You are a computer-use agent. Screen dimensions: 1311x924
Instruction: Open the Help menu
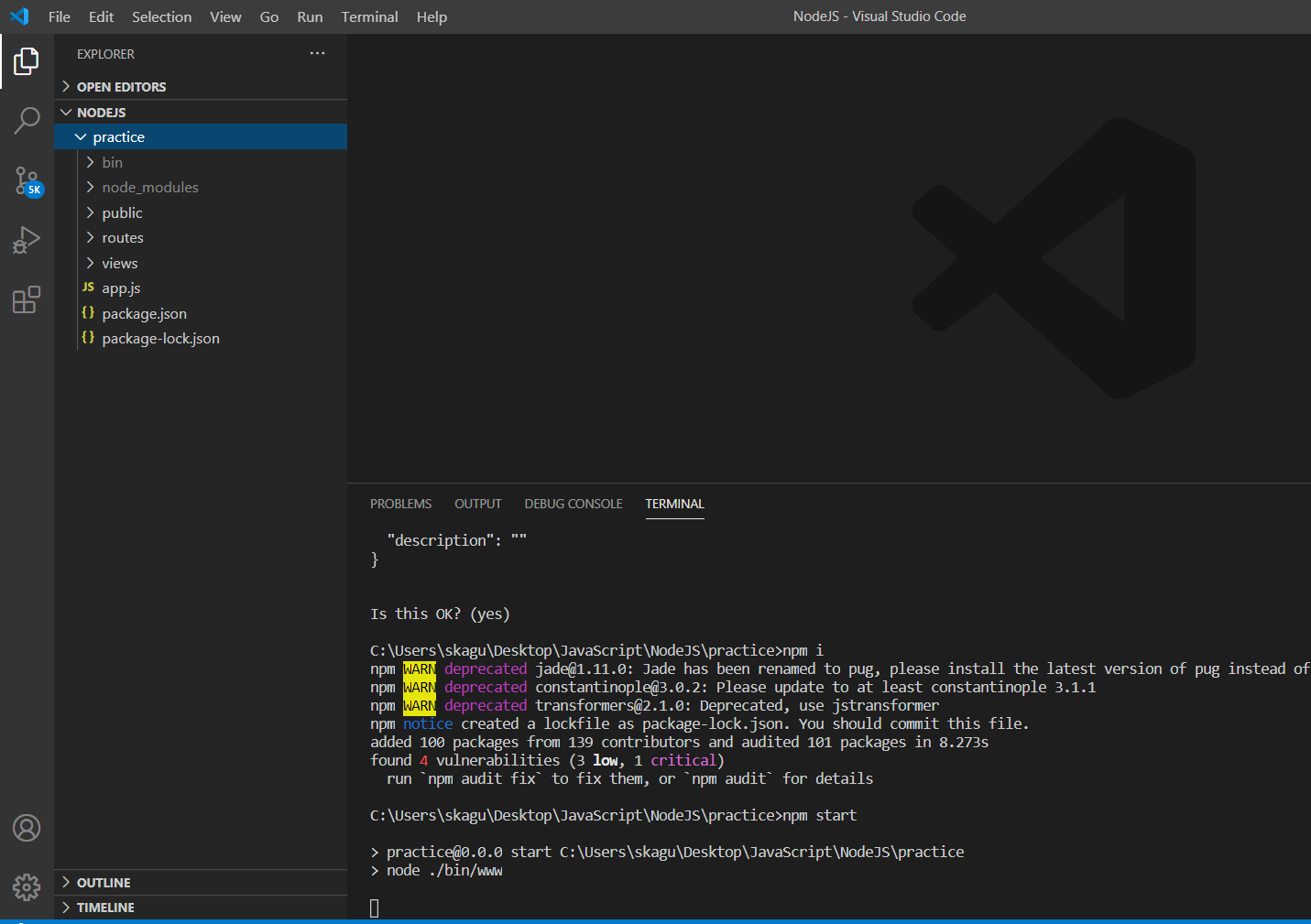pos(432,16)
